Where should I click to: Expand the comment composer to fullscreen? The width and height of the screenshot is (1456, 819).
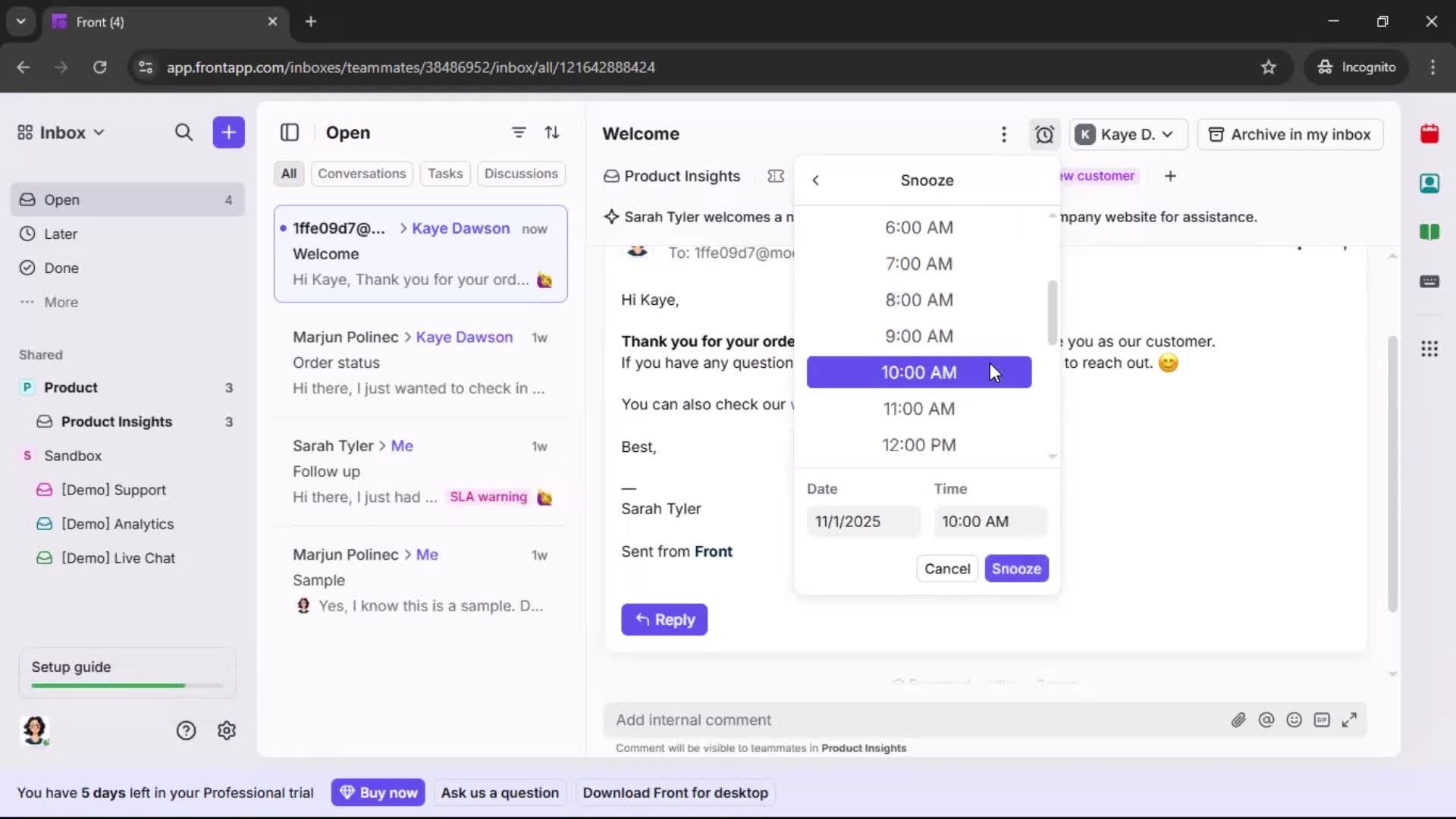point(1350,720)
